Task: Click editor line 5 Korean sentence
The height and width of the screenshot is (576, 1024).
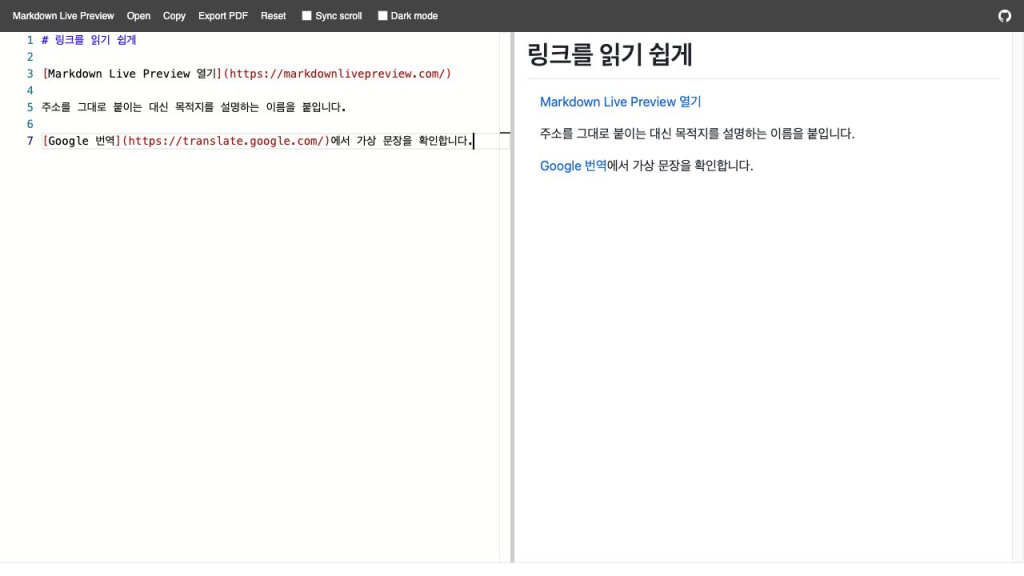Action: tap(193, 107)
